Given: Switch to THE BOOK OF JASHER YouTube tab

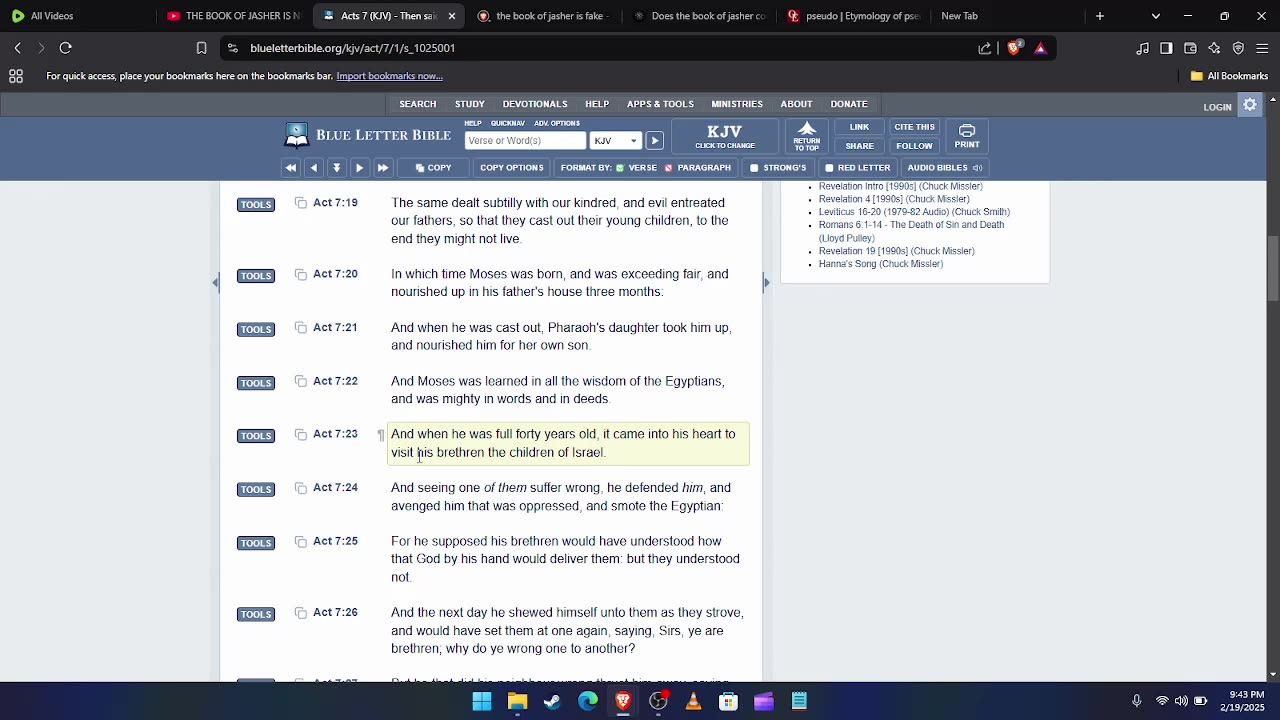Looking at the screenshot, I should tap(233, 16).
